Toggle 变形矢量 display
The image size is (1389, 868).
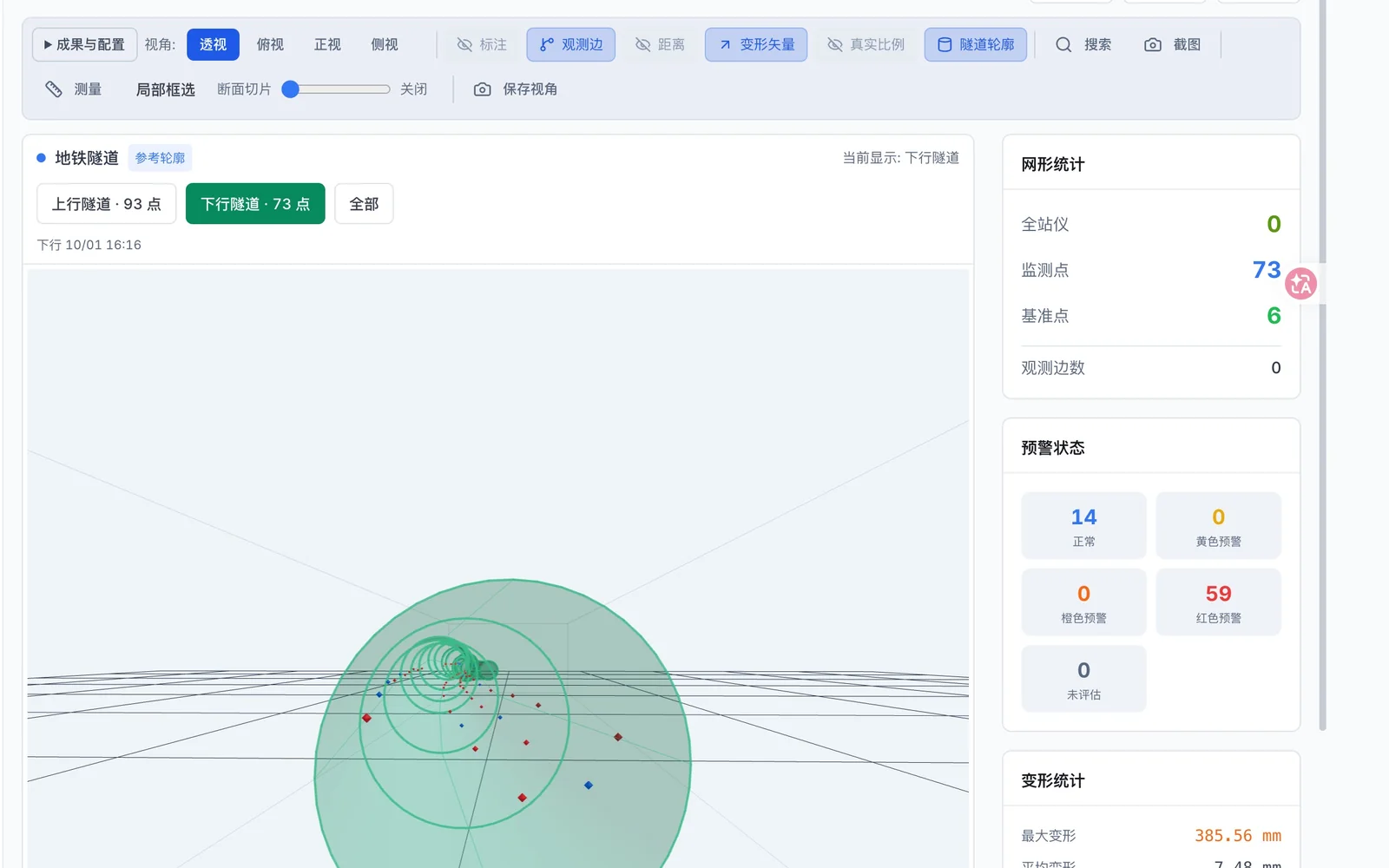coord(756,44)
